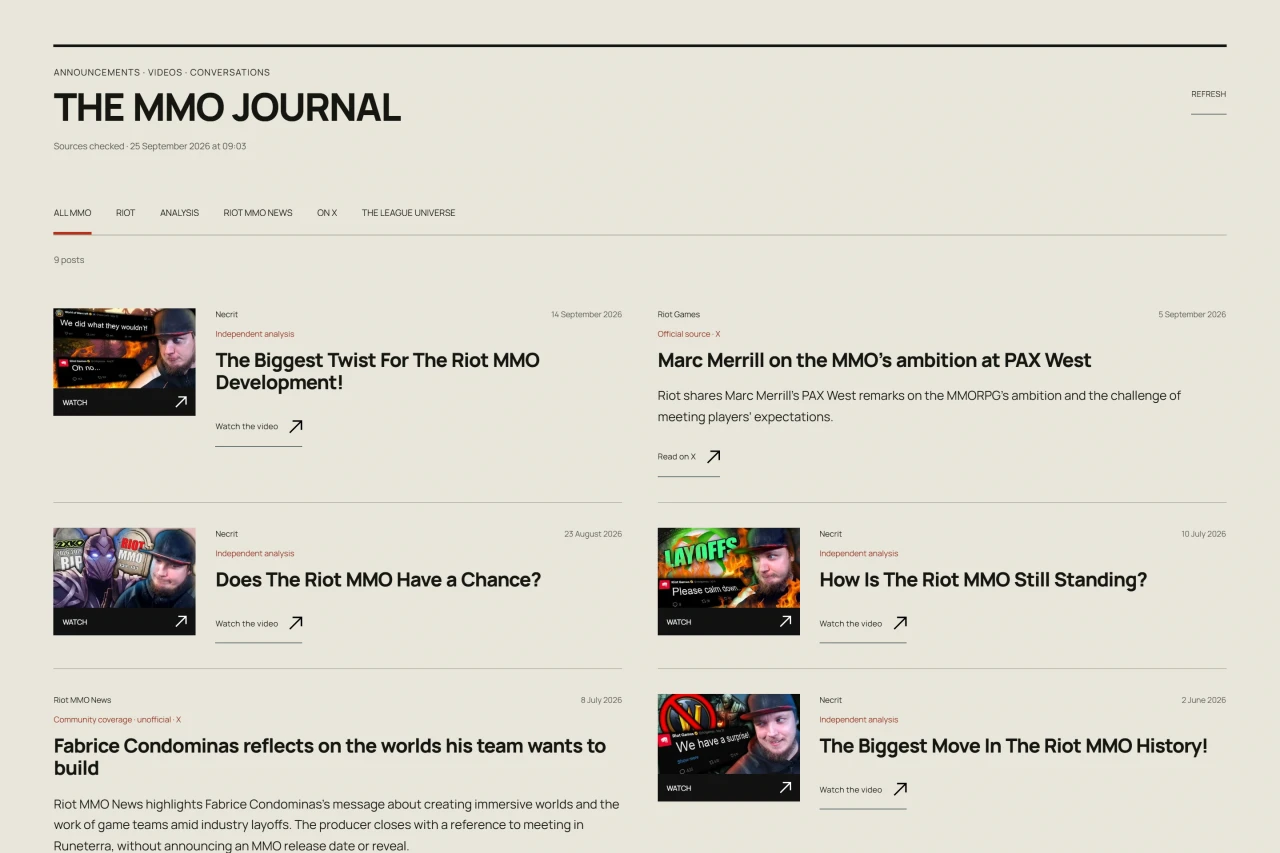Select THE LEAGUE UNIVERSE tab

click(x=408, y=213)
